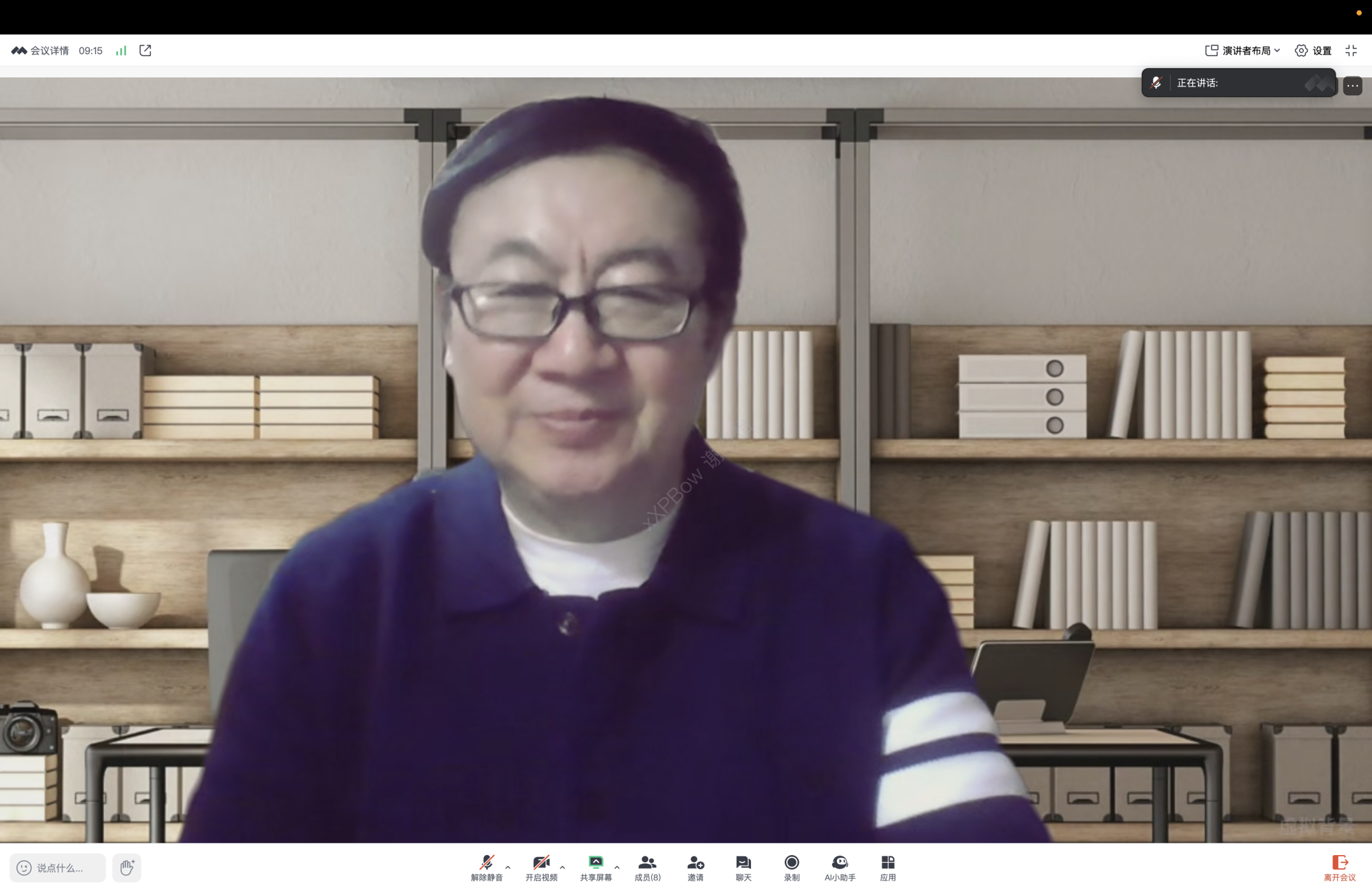
Task: Start recording with the 录制 icon
Action: [x=792, y=868]
